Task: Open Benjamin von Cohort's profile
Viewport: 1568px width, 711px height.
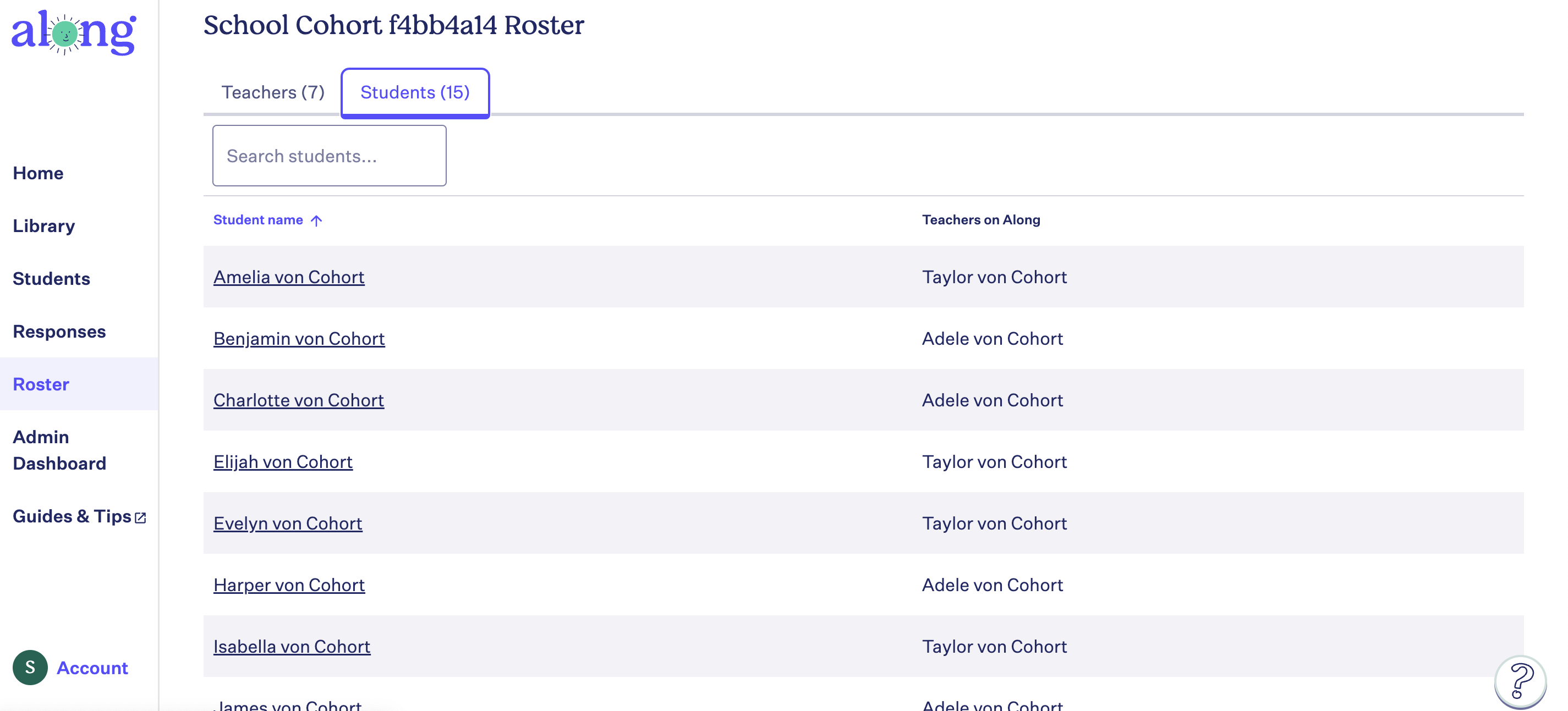Action: click(x=299, y=338)
